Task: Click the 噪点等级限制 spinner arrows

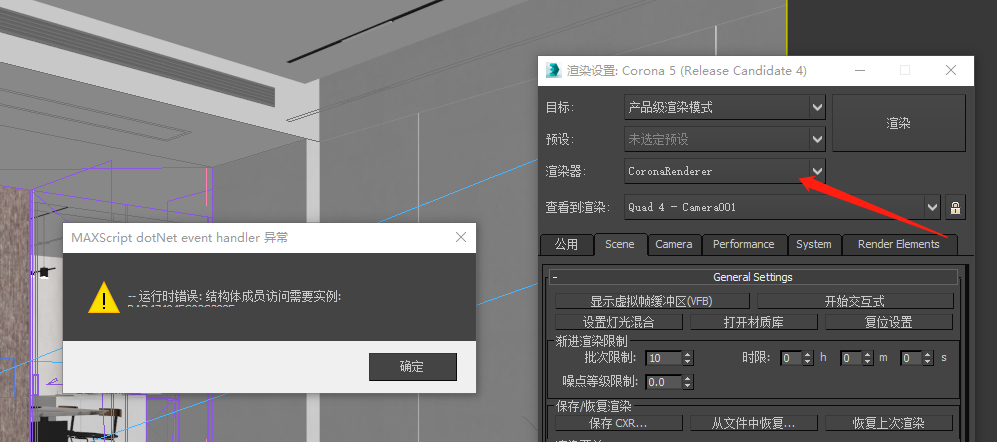Action: (687, 382)
